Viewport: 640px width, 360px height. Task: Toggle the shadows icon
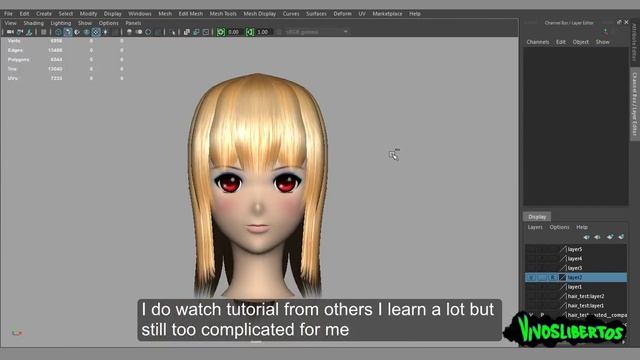(x=115, y=32)
